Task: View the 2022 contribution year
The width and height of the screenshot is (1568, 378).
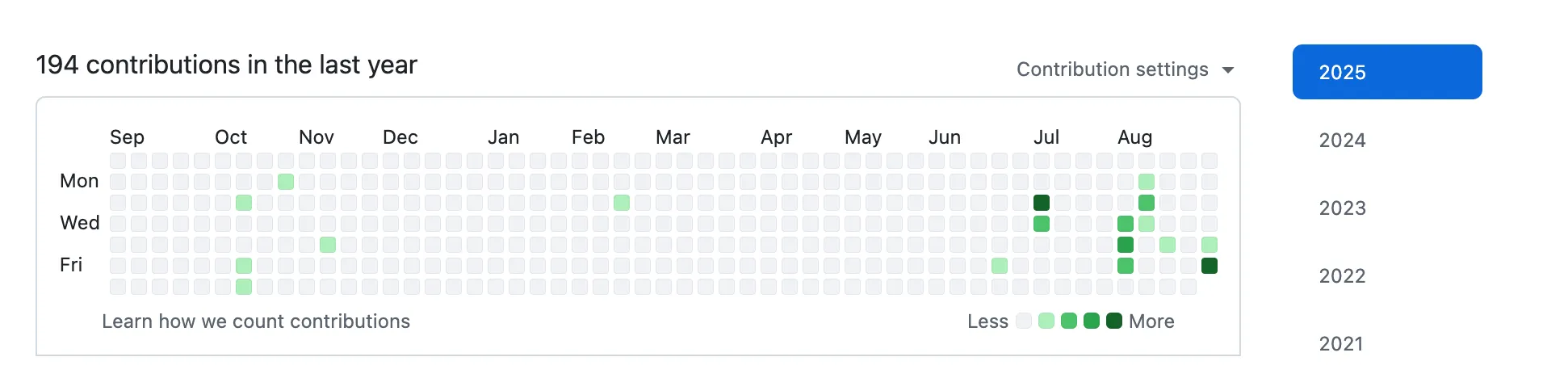Action: (x=1342, y=276)
